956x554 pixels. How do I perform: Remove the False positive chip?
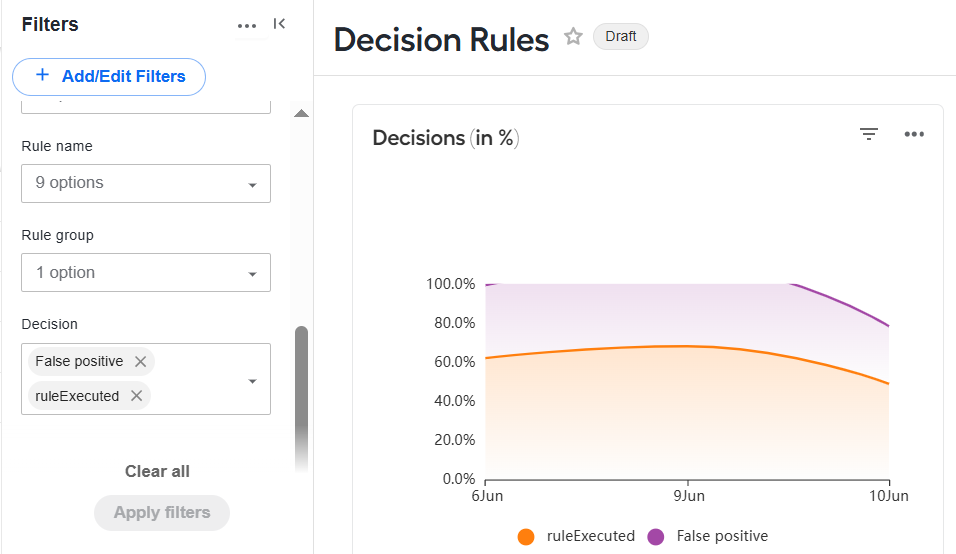[x=140, y=361]
